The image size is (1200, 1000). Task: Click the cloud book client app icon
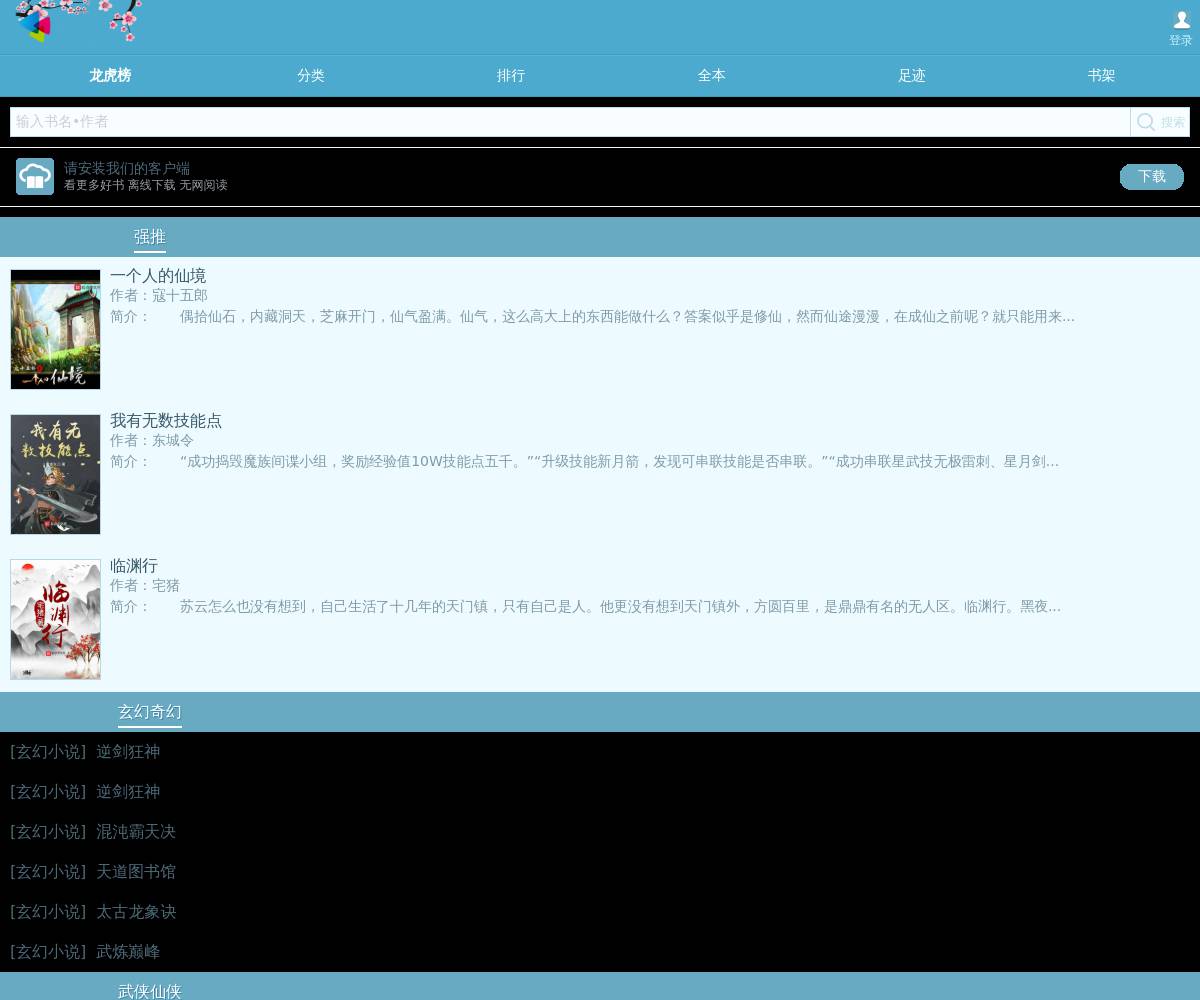[x=35, y=177]
